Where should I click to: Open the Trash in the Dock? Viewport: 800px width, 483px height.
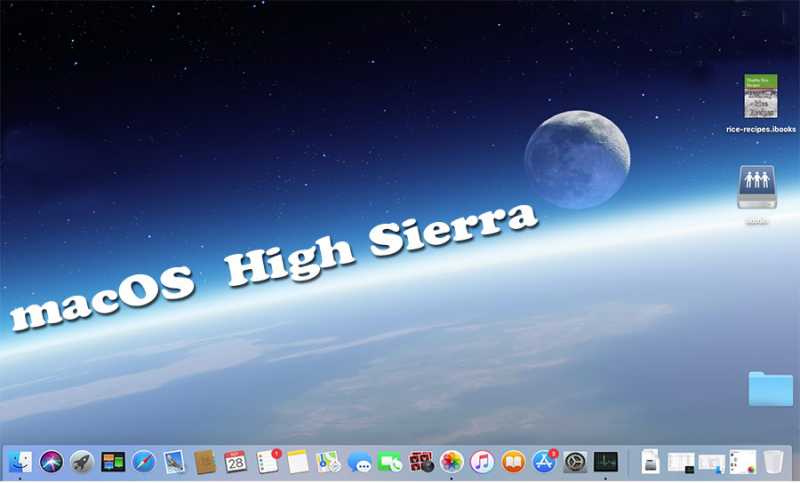(773, 462)
